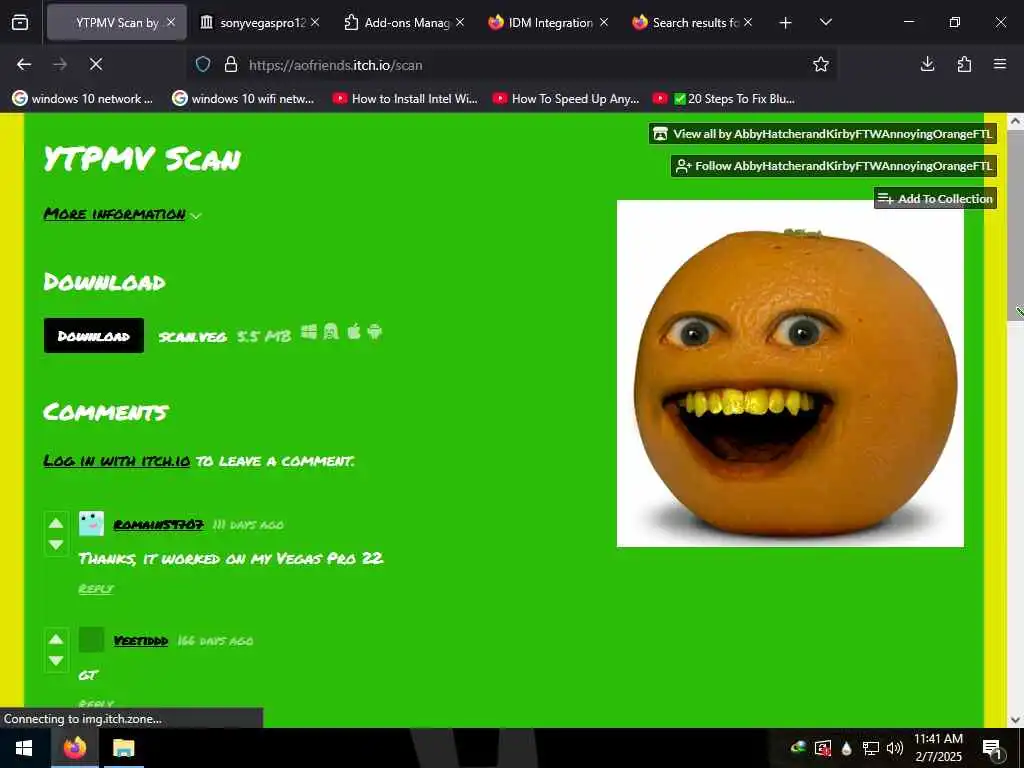Switch to the sonyvegaspro12 tab

click(259, 23)
